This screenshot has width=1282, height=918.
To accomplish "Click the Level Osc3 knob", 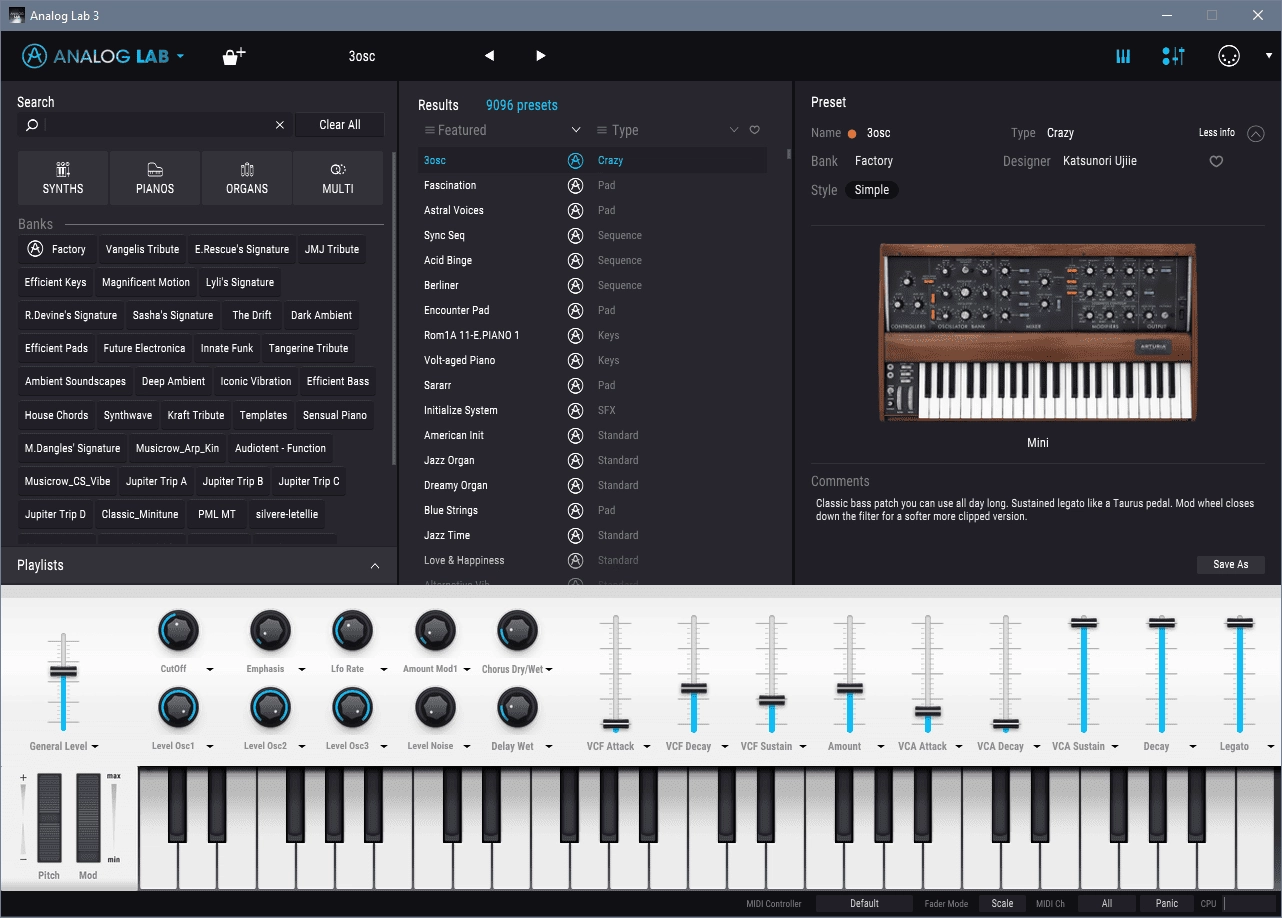I will click(353, 708).
